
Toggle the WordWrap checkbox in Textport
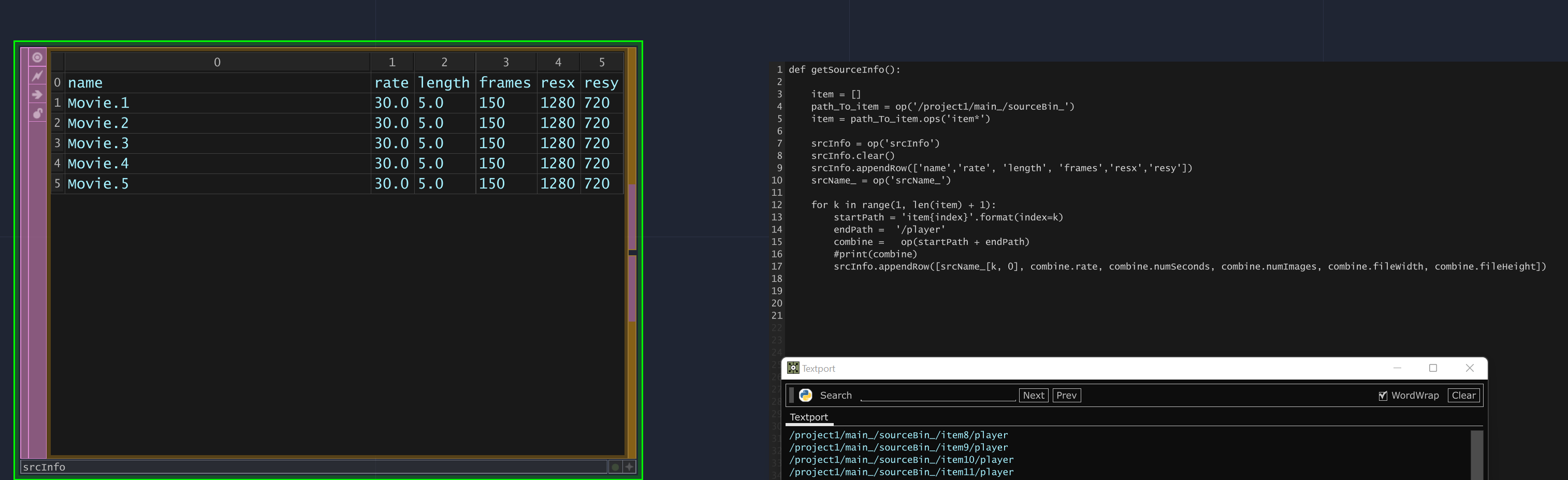pos(1382,396)
